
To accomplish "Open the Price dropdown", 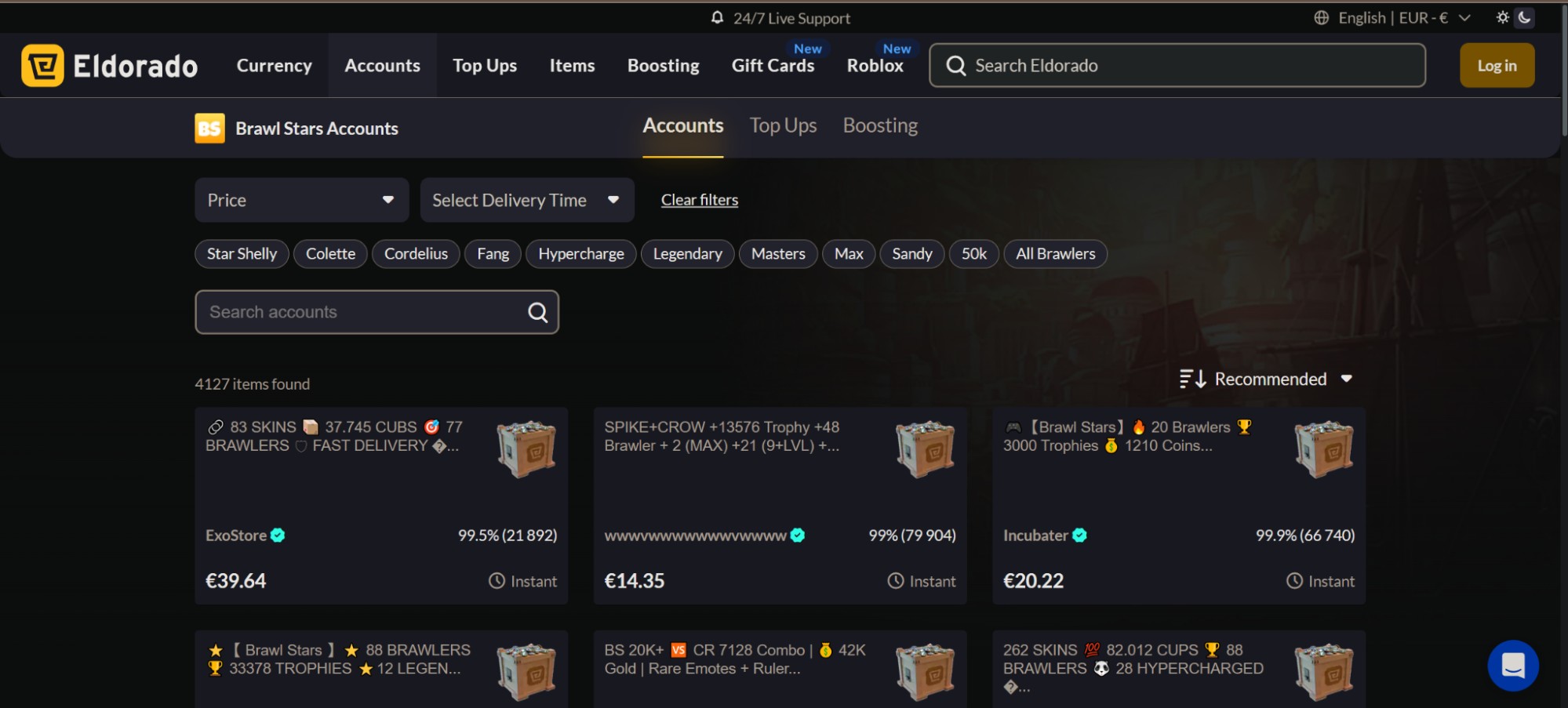I will coord(301,201).
